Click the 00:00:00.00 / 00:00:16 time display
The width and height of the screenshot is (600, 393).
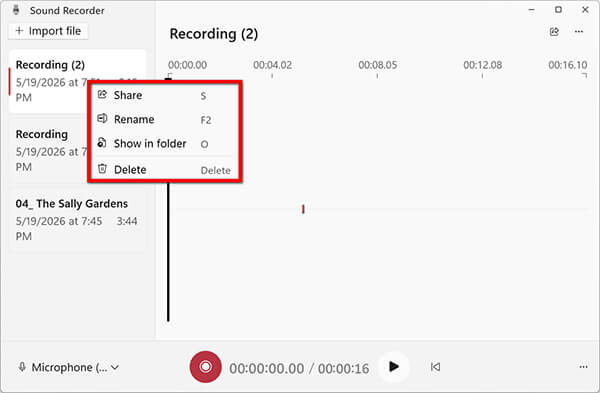point(299,369)
